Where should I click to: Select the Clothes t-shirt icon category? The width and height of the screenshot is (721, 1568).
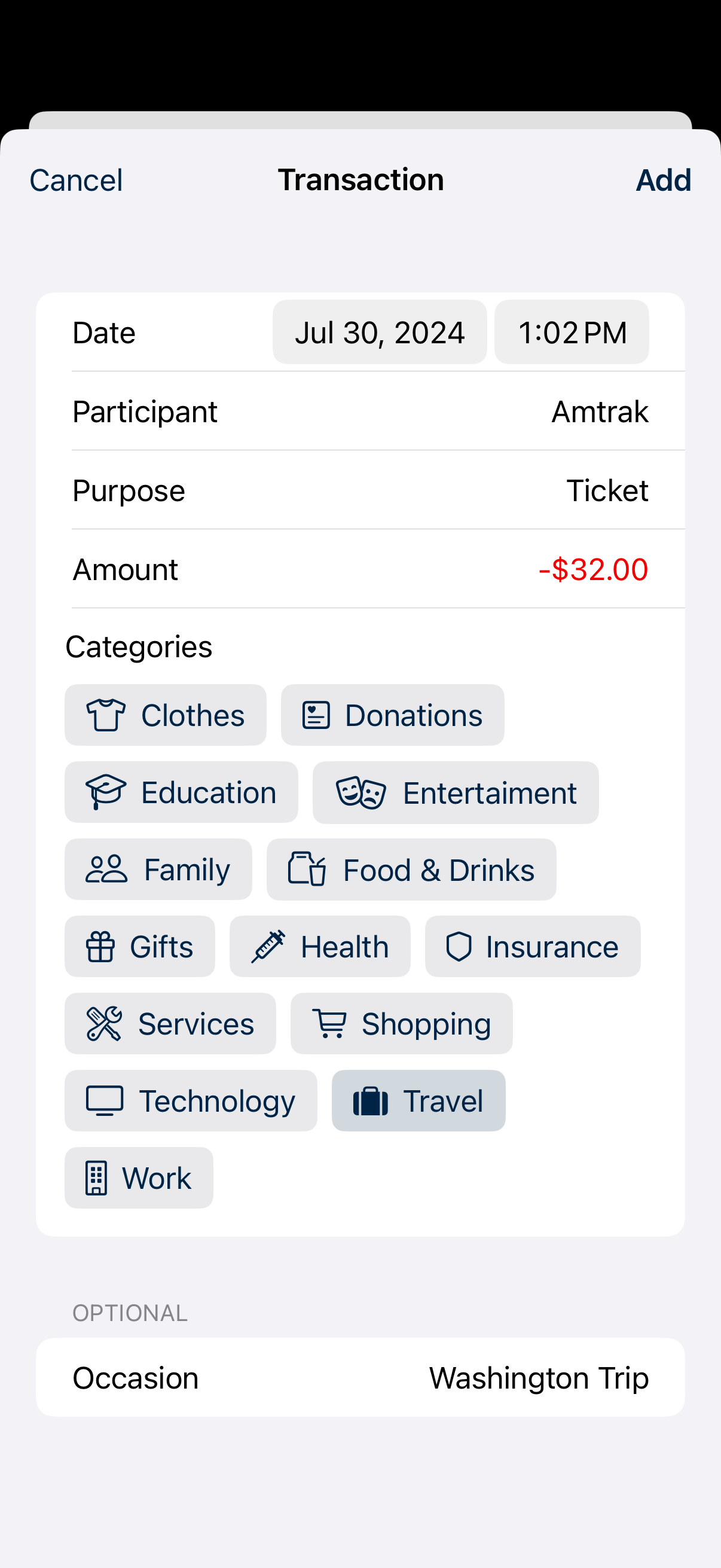pos(106,715)
